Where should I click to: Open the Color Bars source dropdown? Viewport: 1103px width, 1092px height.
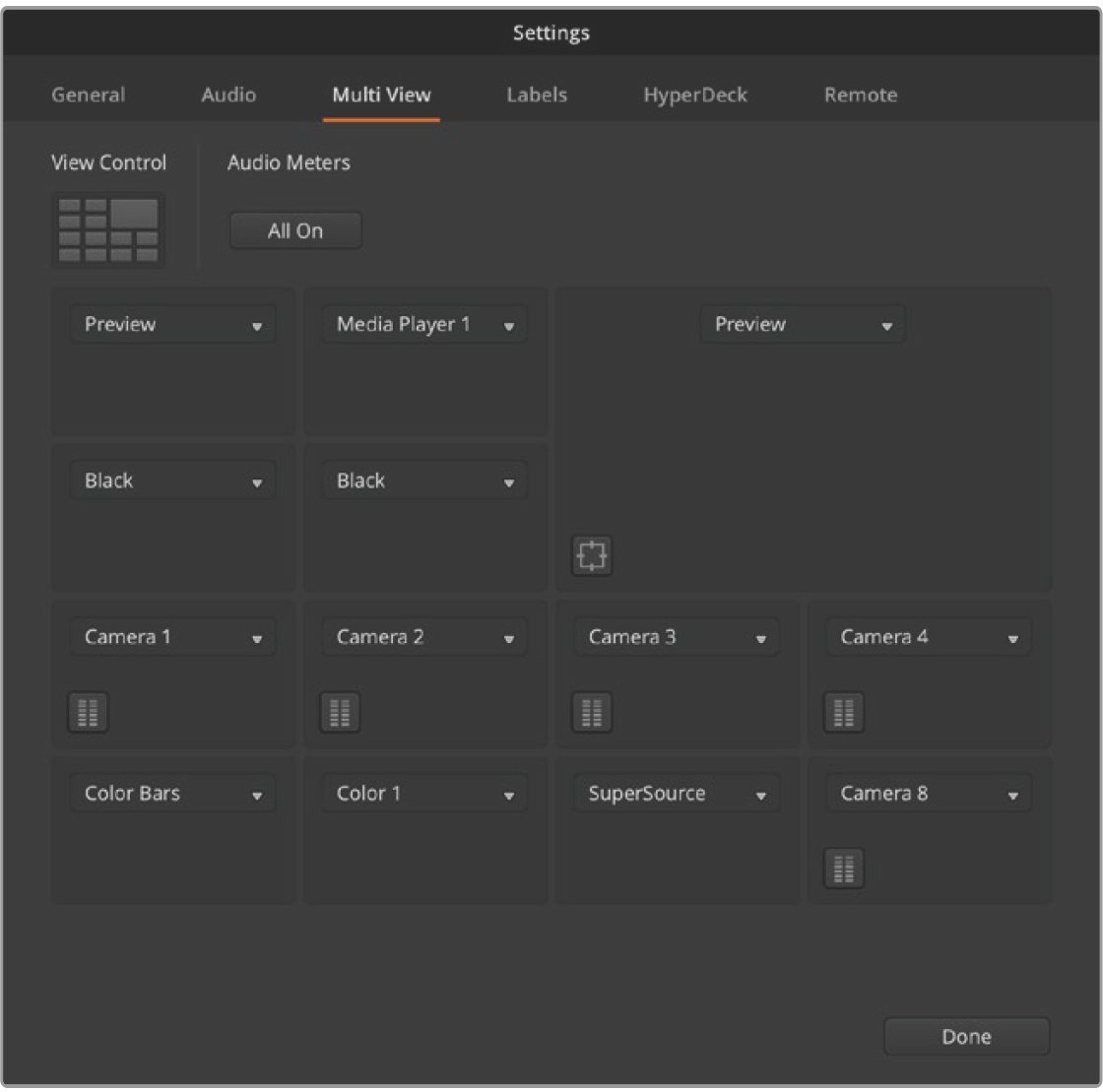click(x=172, y=794)
